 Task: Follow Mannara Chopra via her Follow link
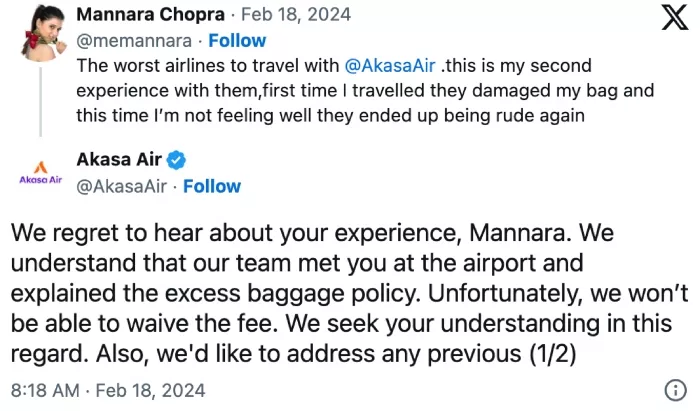pos(237,41)
